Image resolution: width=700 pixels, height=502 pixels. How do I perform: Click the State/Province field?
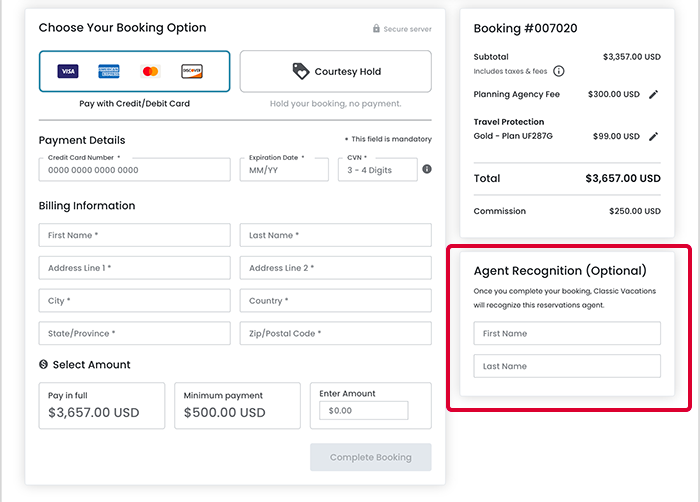(135, 333)
